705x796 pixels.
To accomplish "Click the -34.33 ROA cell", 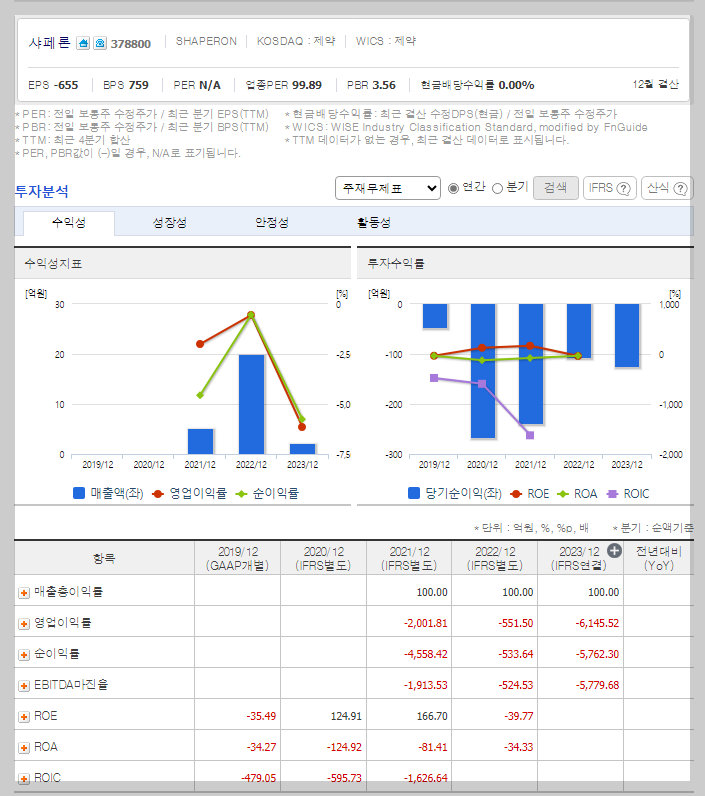I will (518, 747).
